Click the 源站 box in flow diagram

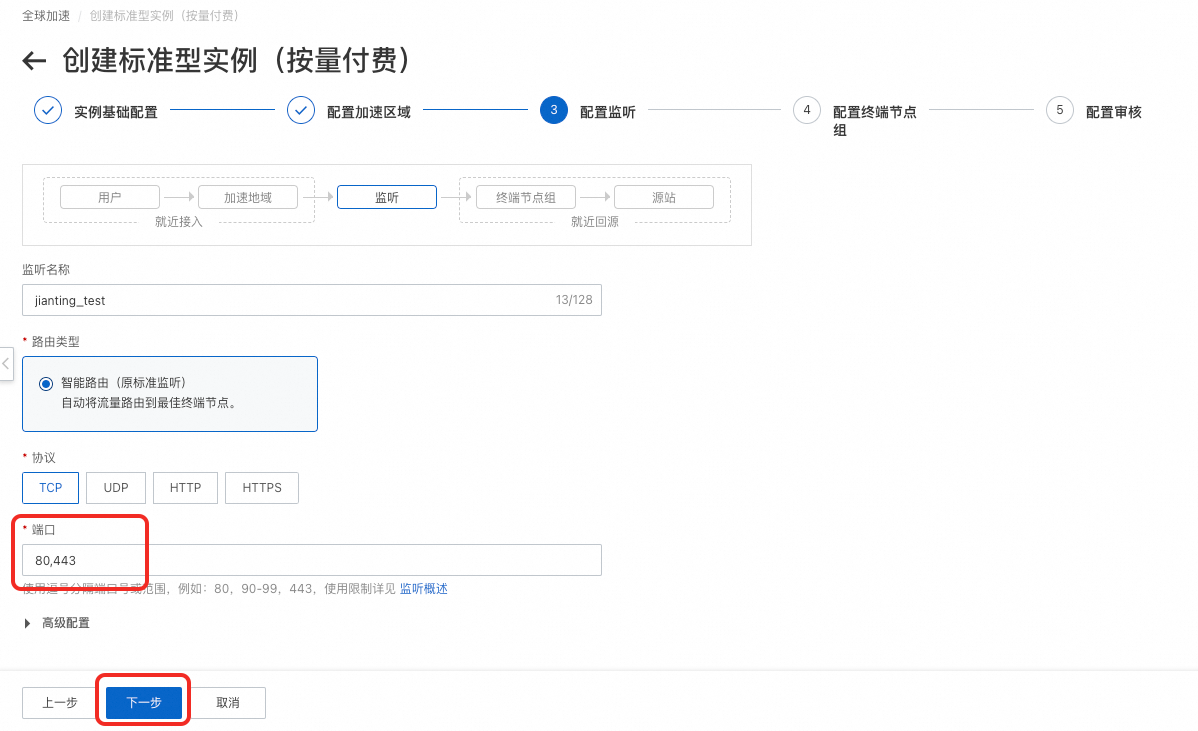(x=664, y=197)
